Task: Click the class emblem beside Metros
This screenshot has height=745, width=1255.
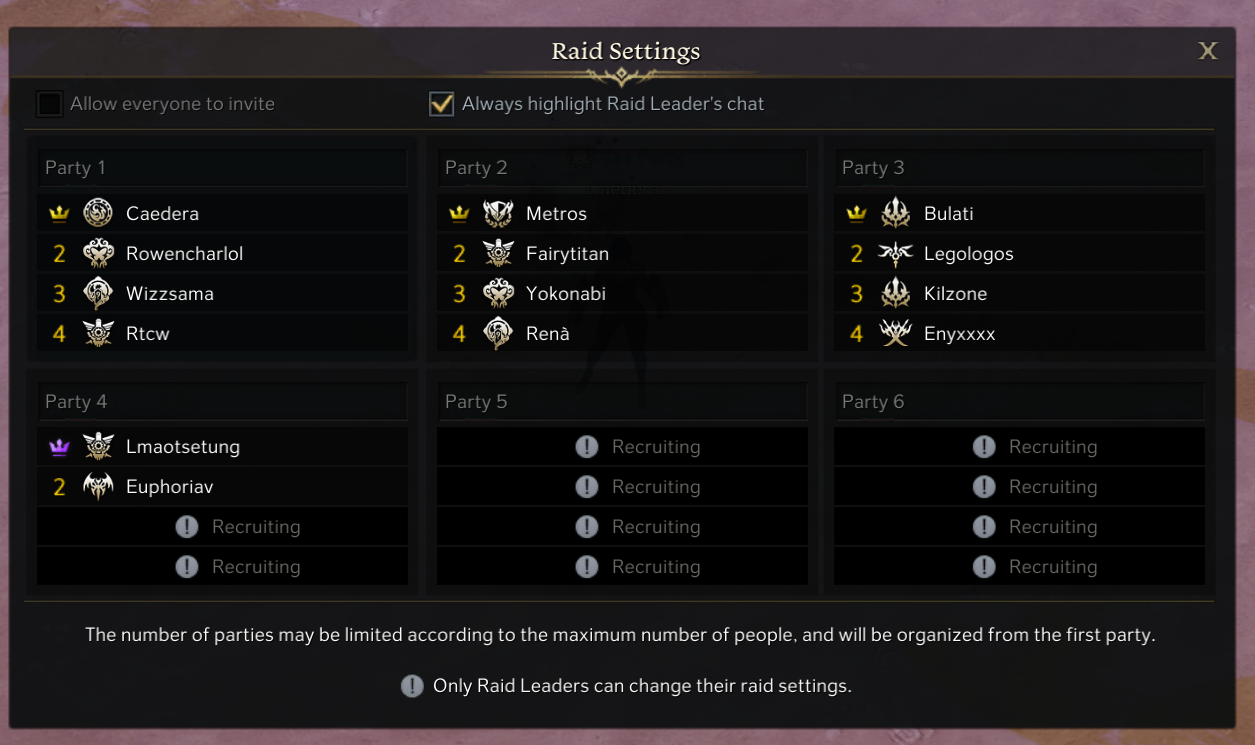Action: click(498, 213)
